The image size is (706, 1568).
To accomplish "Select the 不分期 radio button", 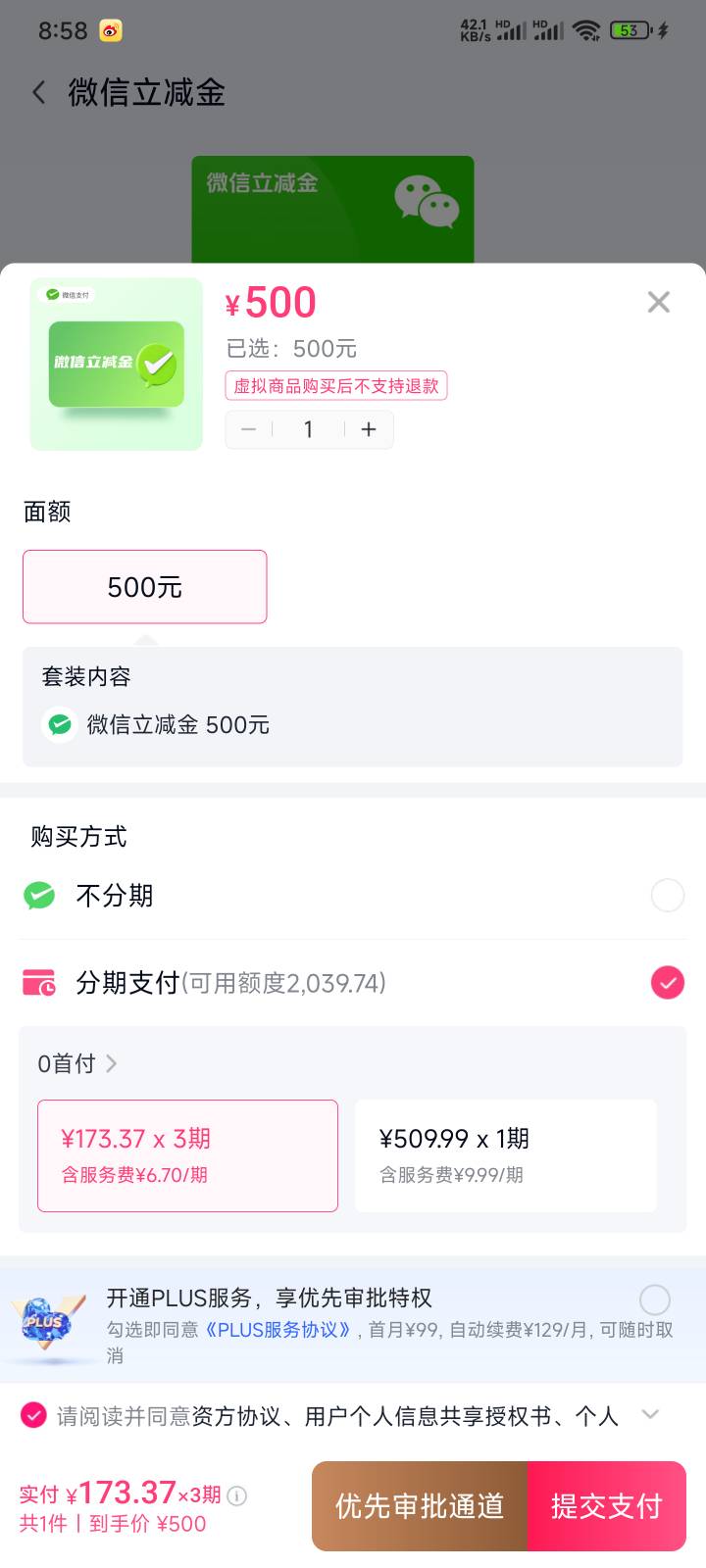I will (667, 895).
